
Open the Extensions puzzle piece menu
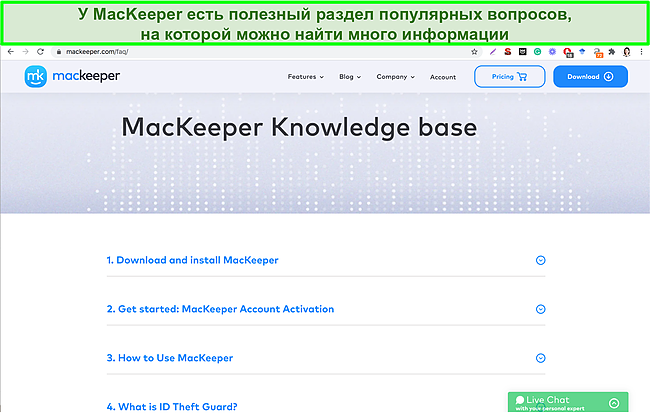point(612,52)
